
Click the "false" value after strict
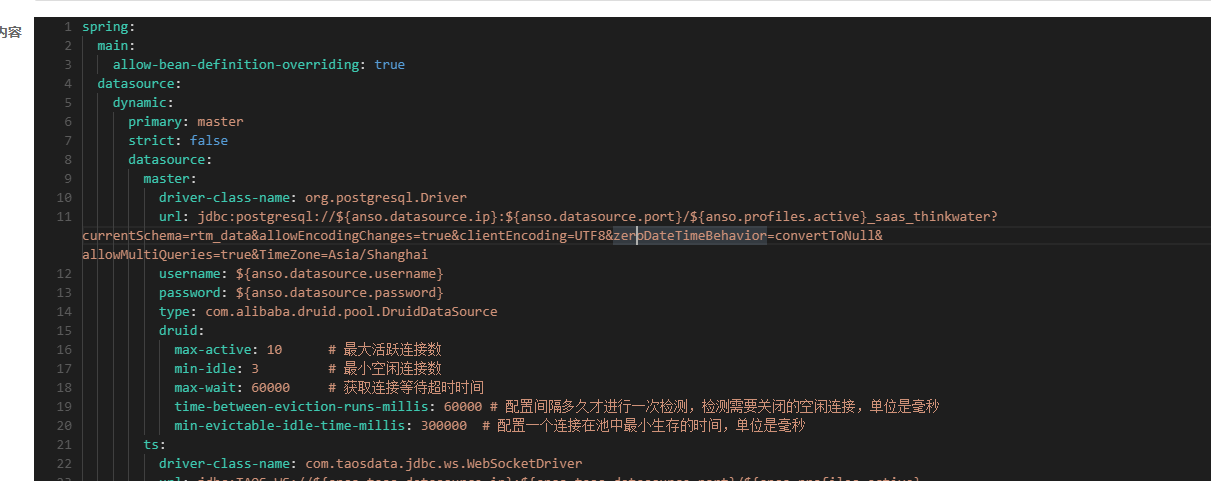click(209, 140)
